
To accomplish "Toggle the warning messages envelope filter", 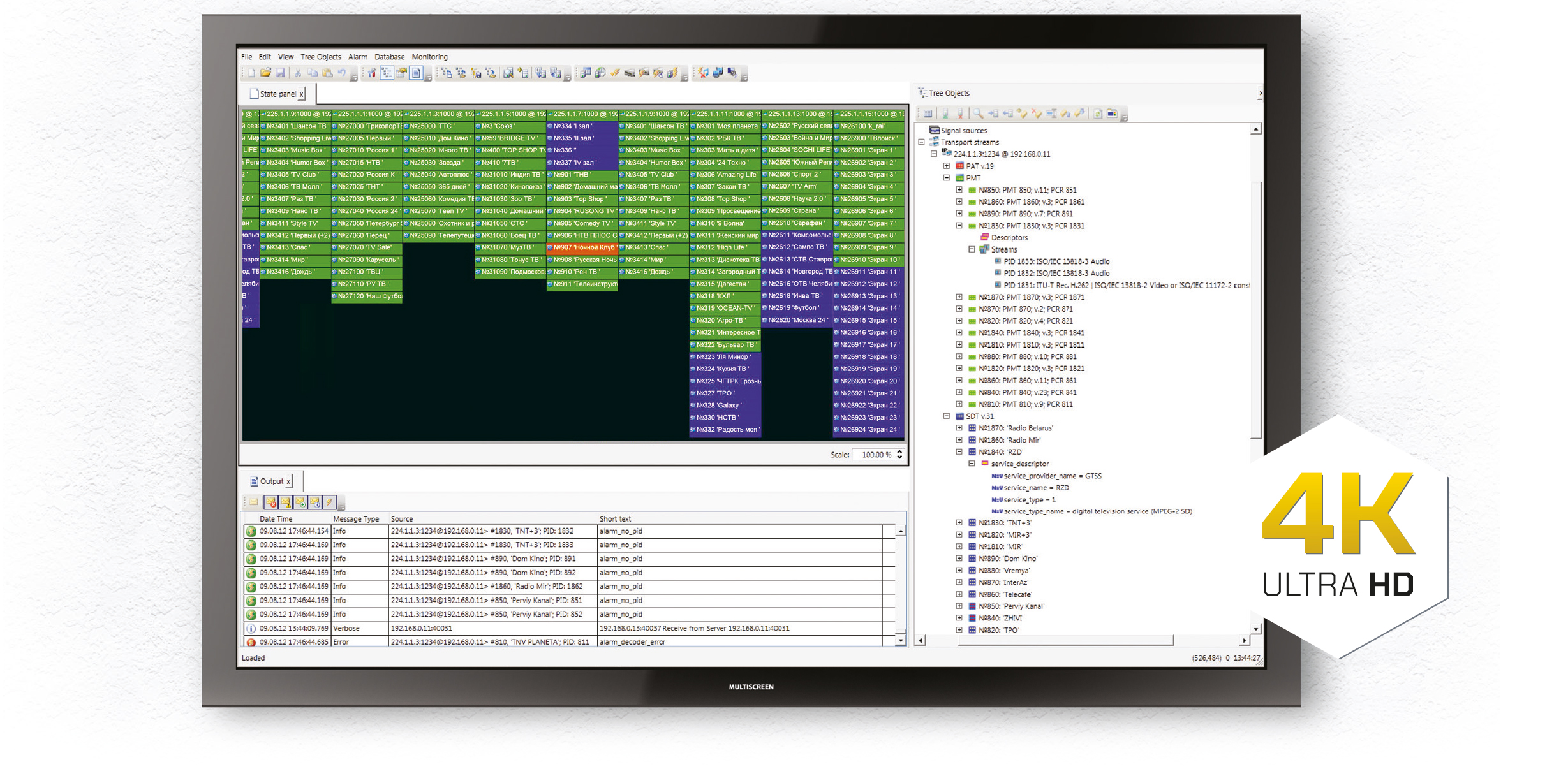I will click(286, 502).
